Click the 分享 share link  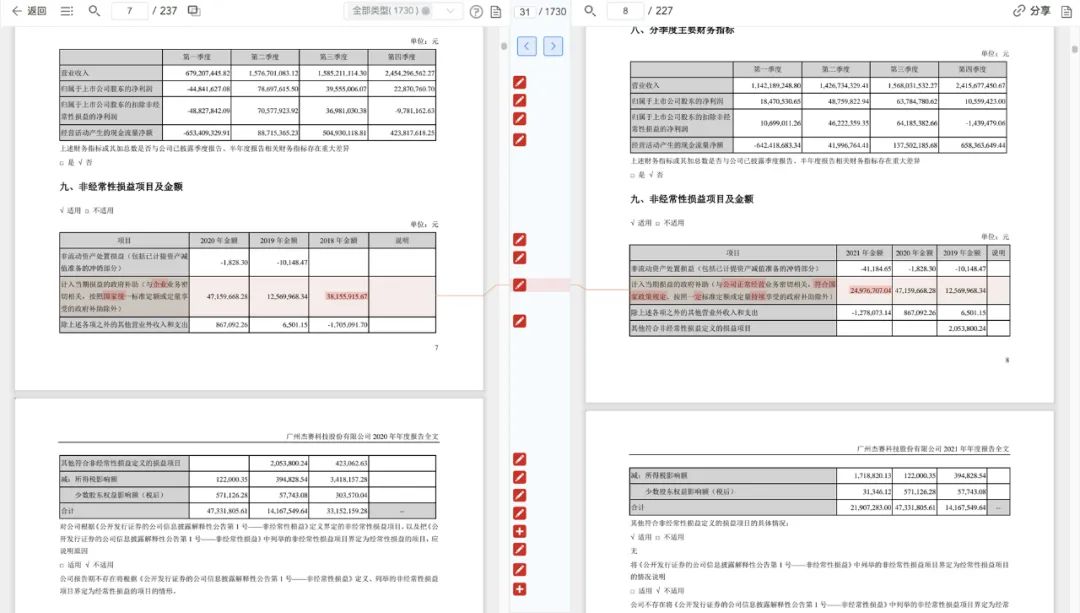(x=1032, y=11)
